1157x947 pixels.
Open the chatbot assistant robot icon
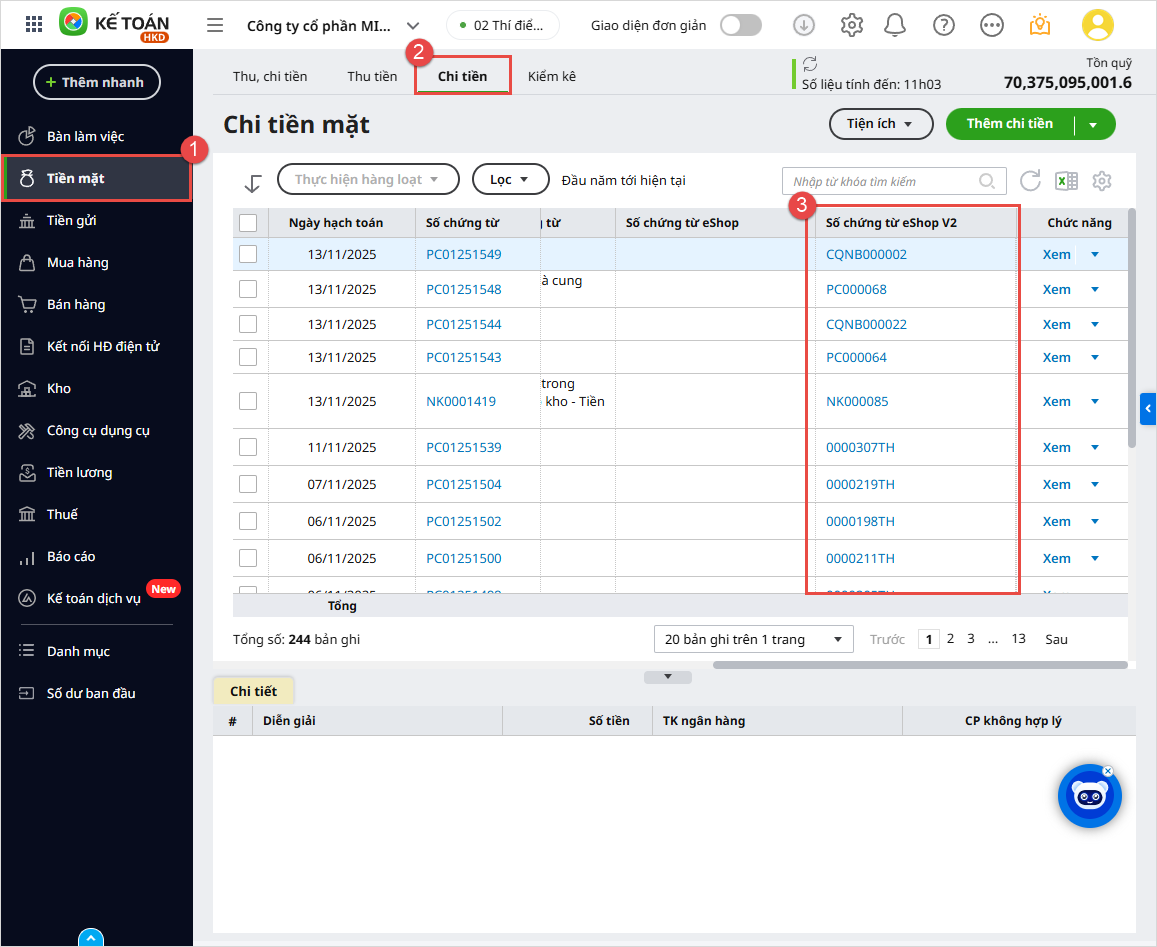(1089, 797)
